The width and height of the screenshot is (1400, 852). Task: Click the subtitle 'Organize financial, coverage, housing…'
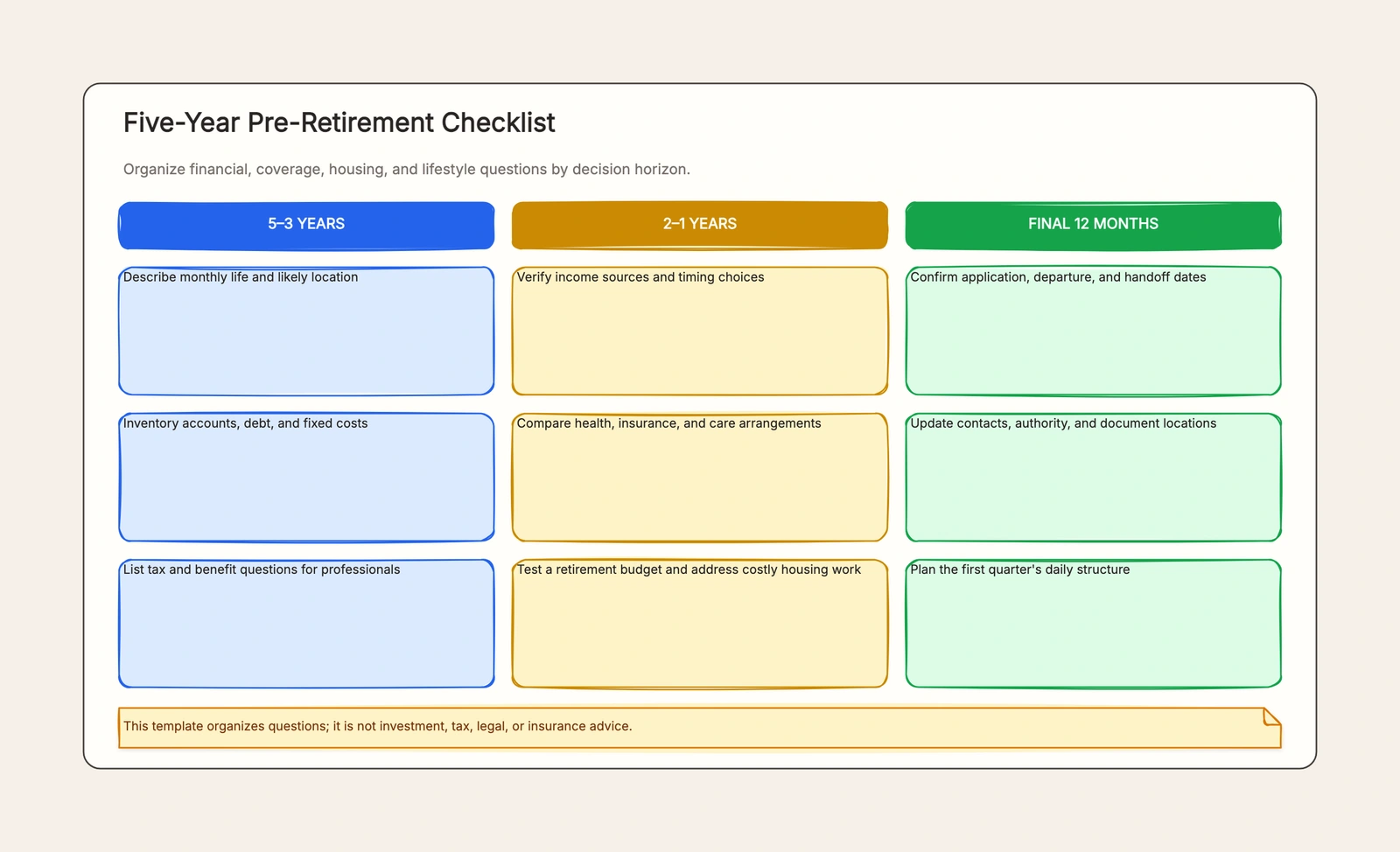(407, 169)
